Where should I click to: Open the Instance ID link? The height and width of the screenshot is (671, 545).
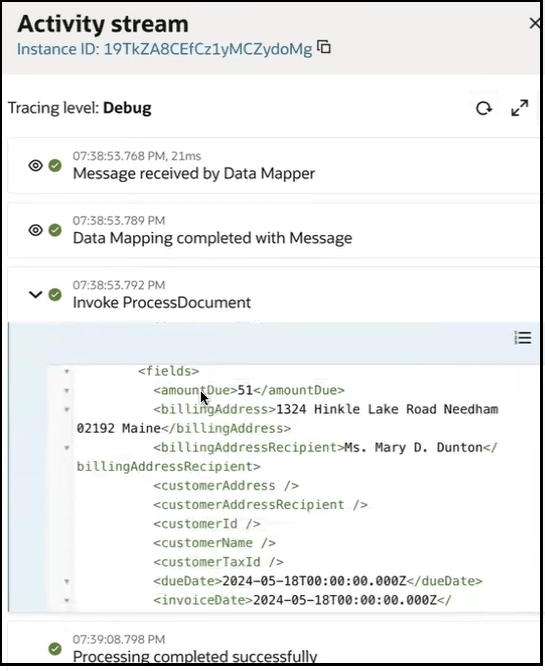(x=165, y=49)
